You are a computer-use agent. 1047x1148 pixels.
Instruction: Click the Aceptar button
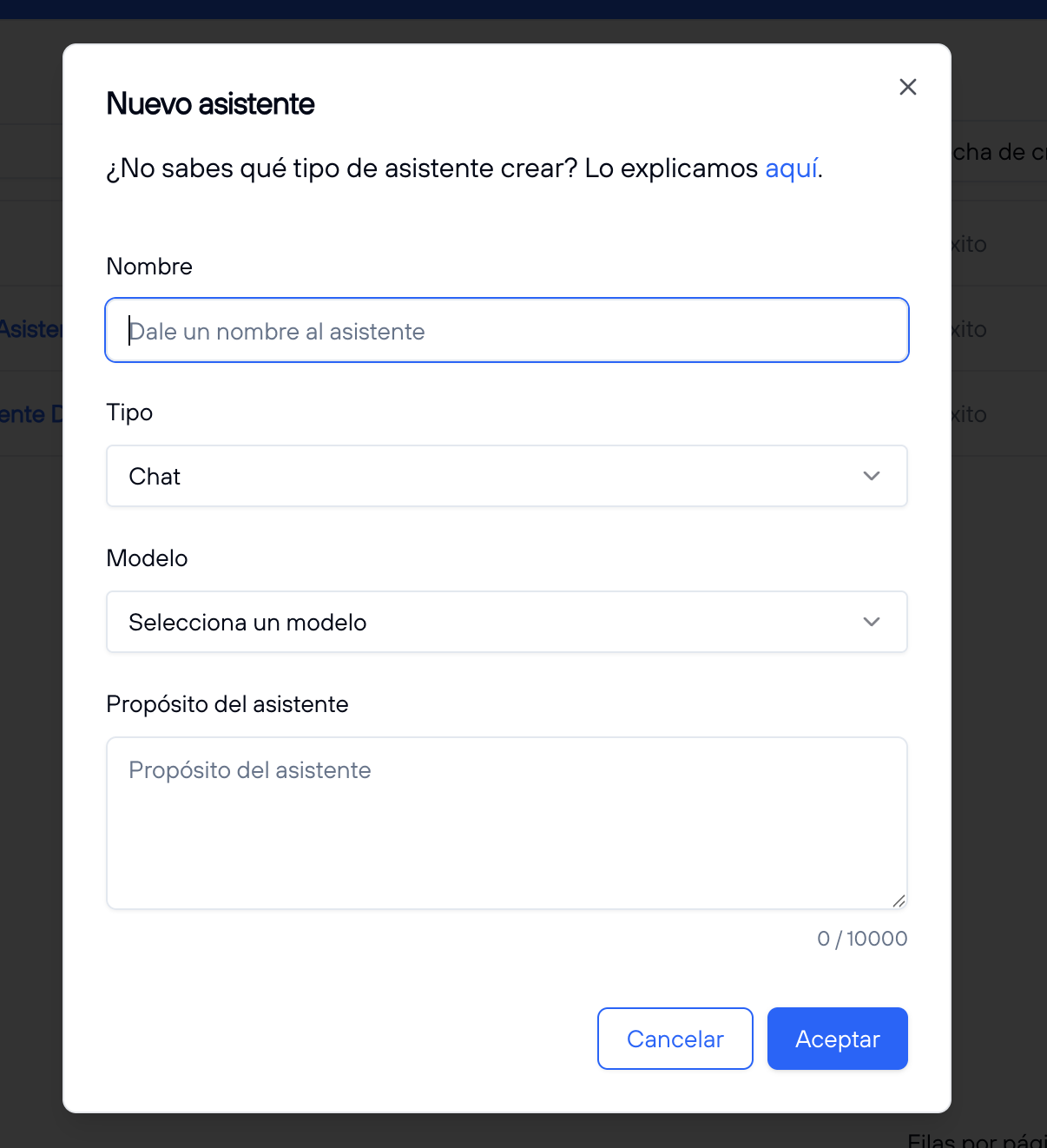click(836, 1039)
